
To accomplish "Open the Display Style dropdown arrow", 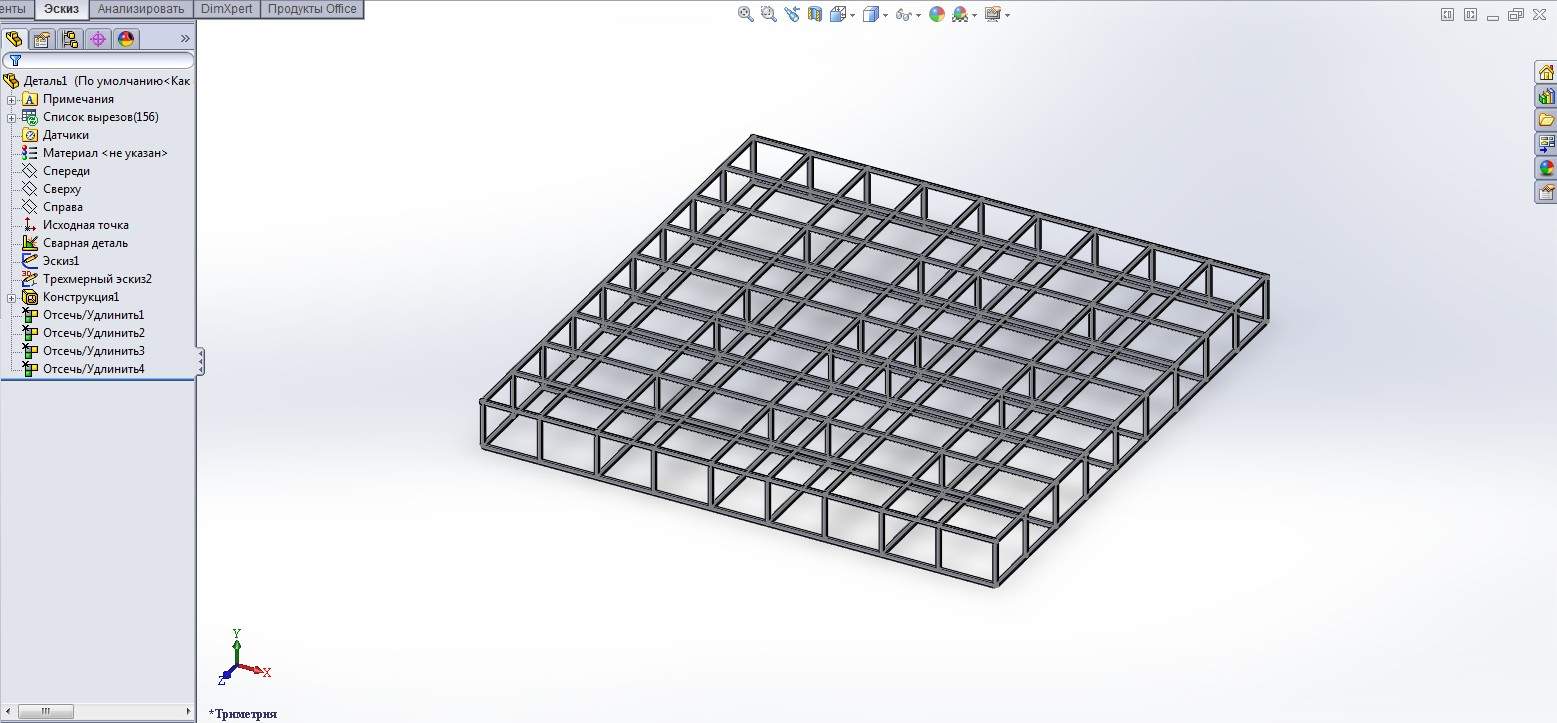I will pos(885,15).
